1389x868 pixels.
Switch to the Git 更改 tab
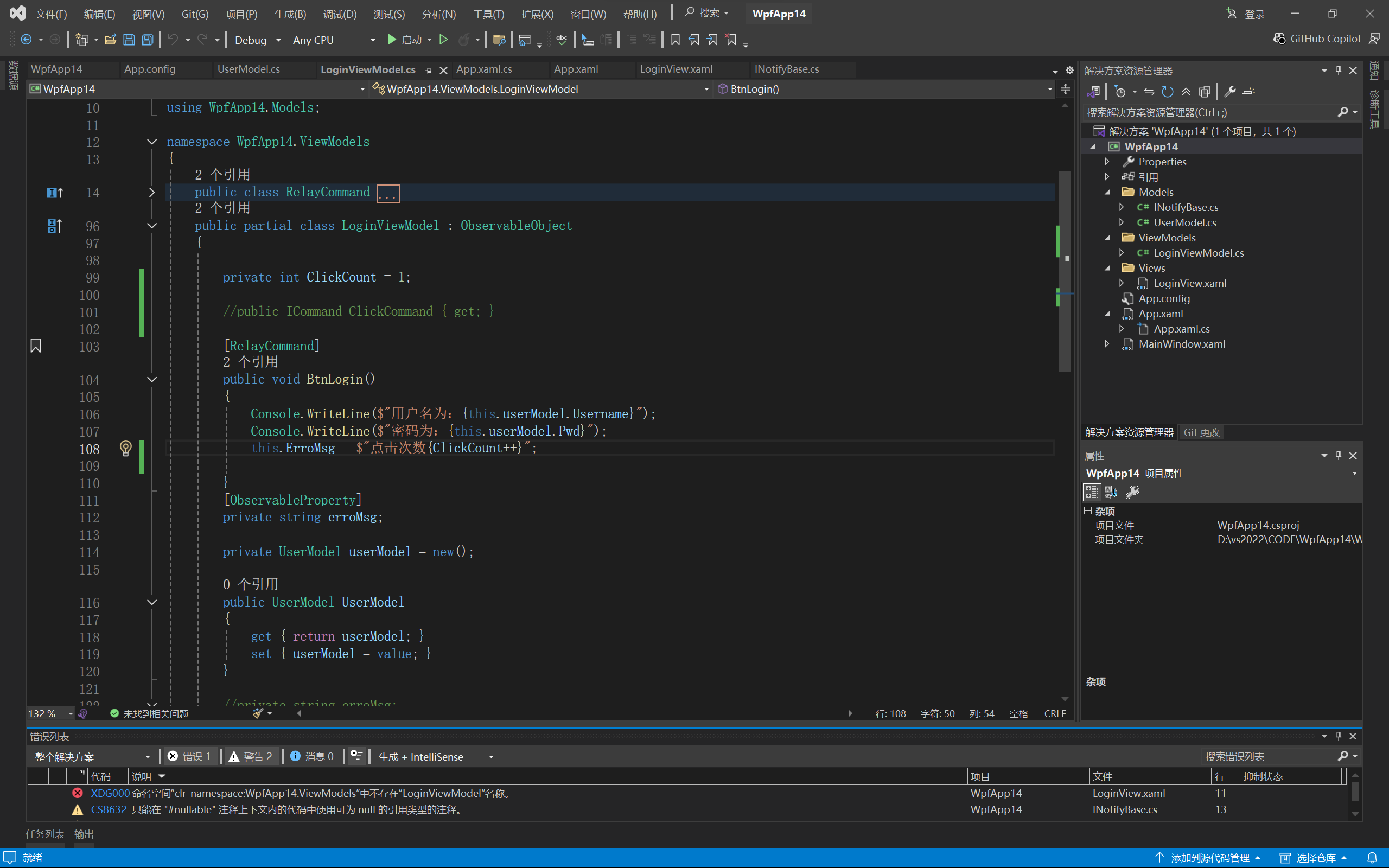point(1201,432)
